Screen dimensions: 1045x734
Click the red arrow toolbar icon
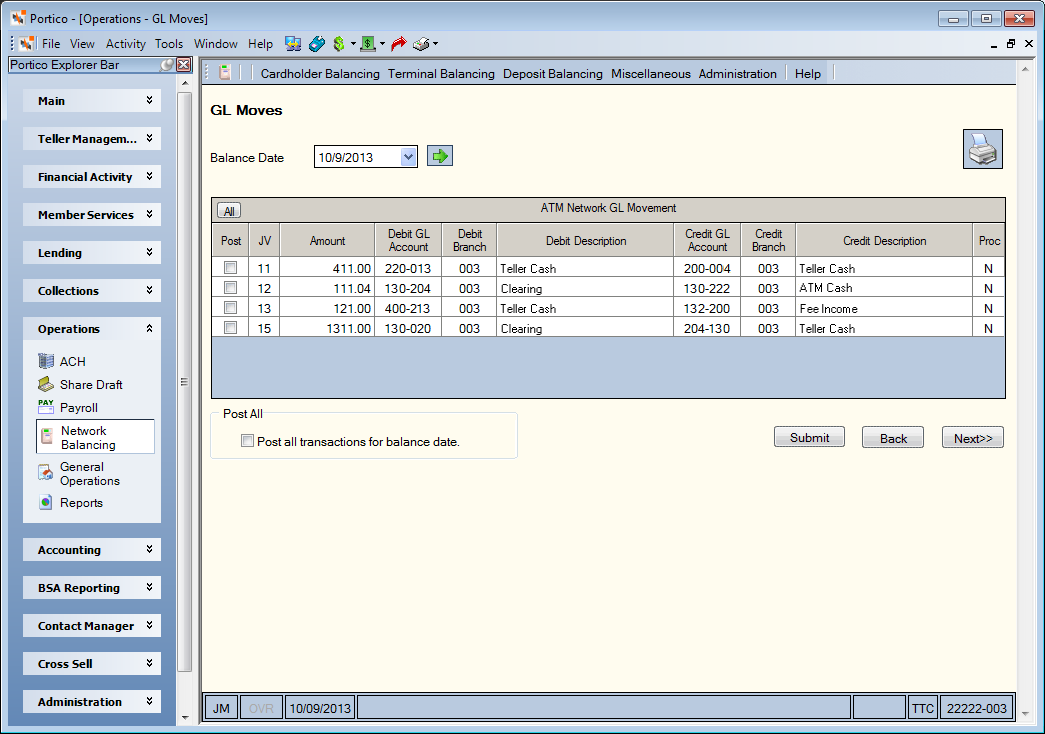pos(399,44)
